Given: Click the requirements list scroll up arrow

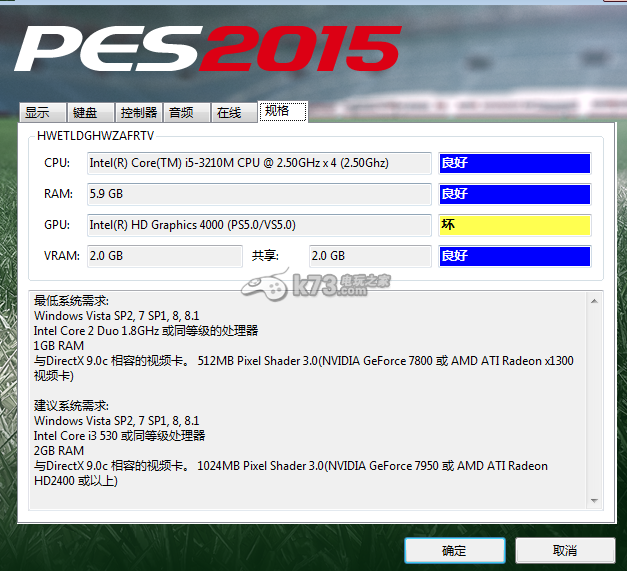Looking at the screenshot, I should coord(594,299).
